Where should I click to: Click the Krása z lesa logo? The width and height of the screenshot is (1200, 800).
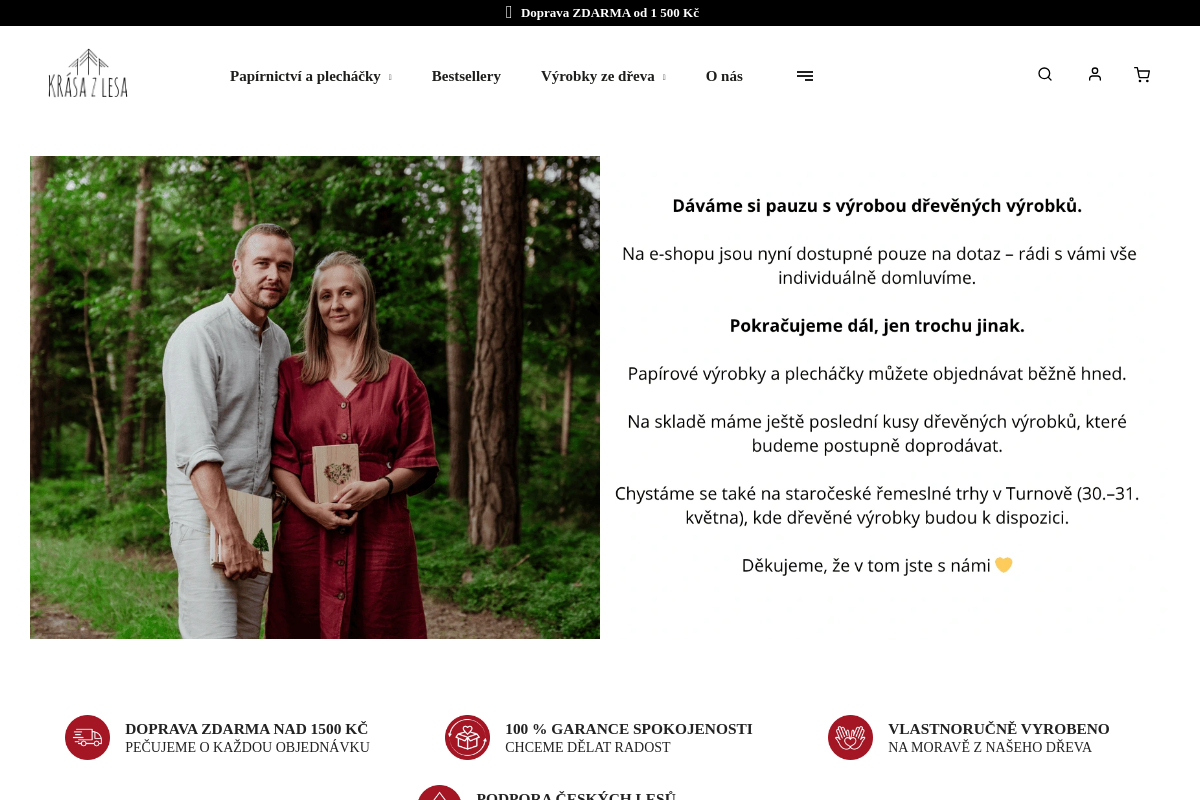point(88,73)
